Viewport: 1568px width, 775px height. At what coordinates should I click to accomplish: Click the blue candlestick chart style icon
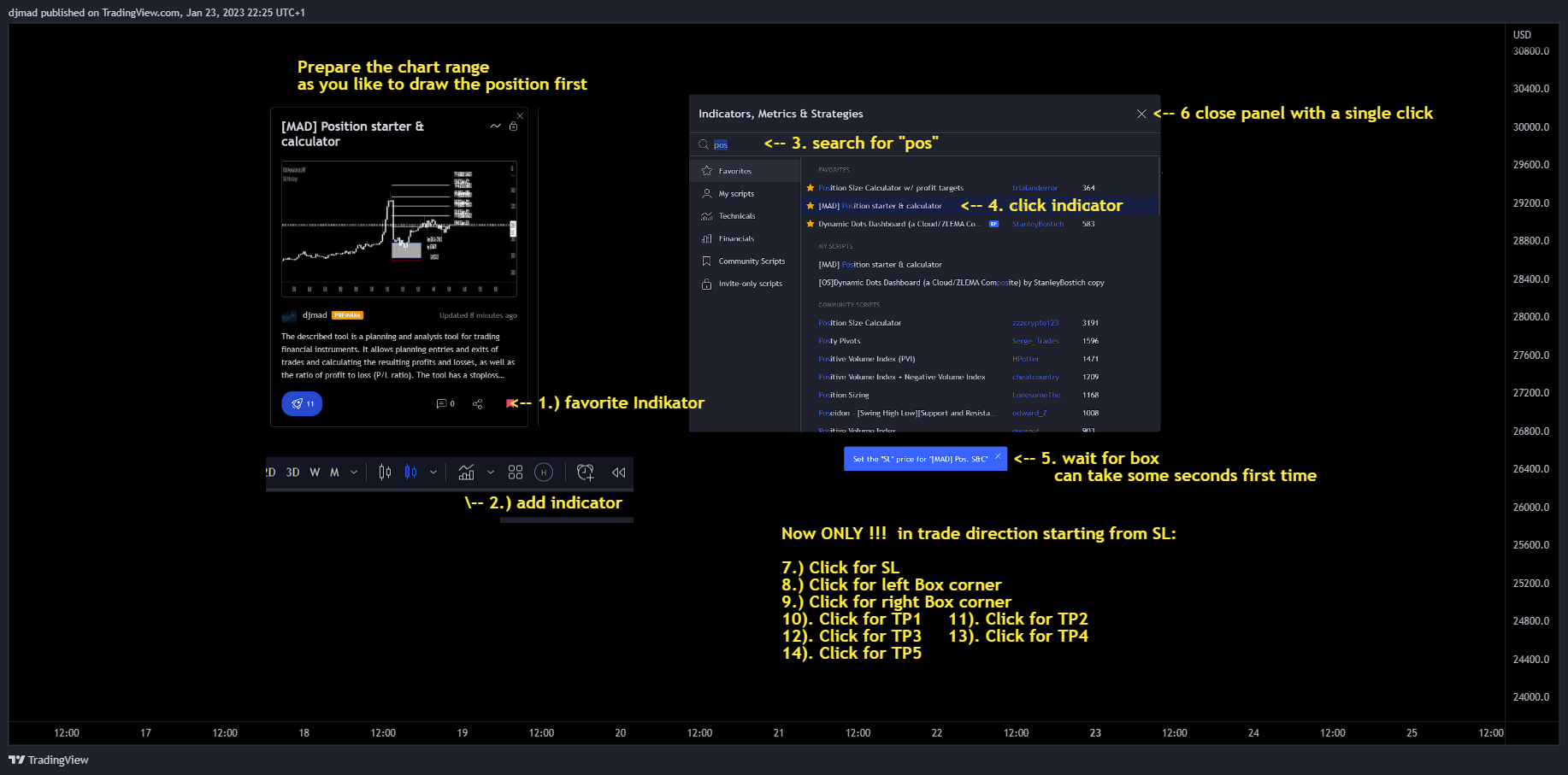pos(411,473)
